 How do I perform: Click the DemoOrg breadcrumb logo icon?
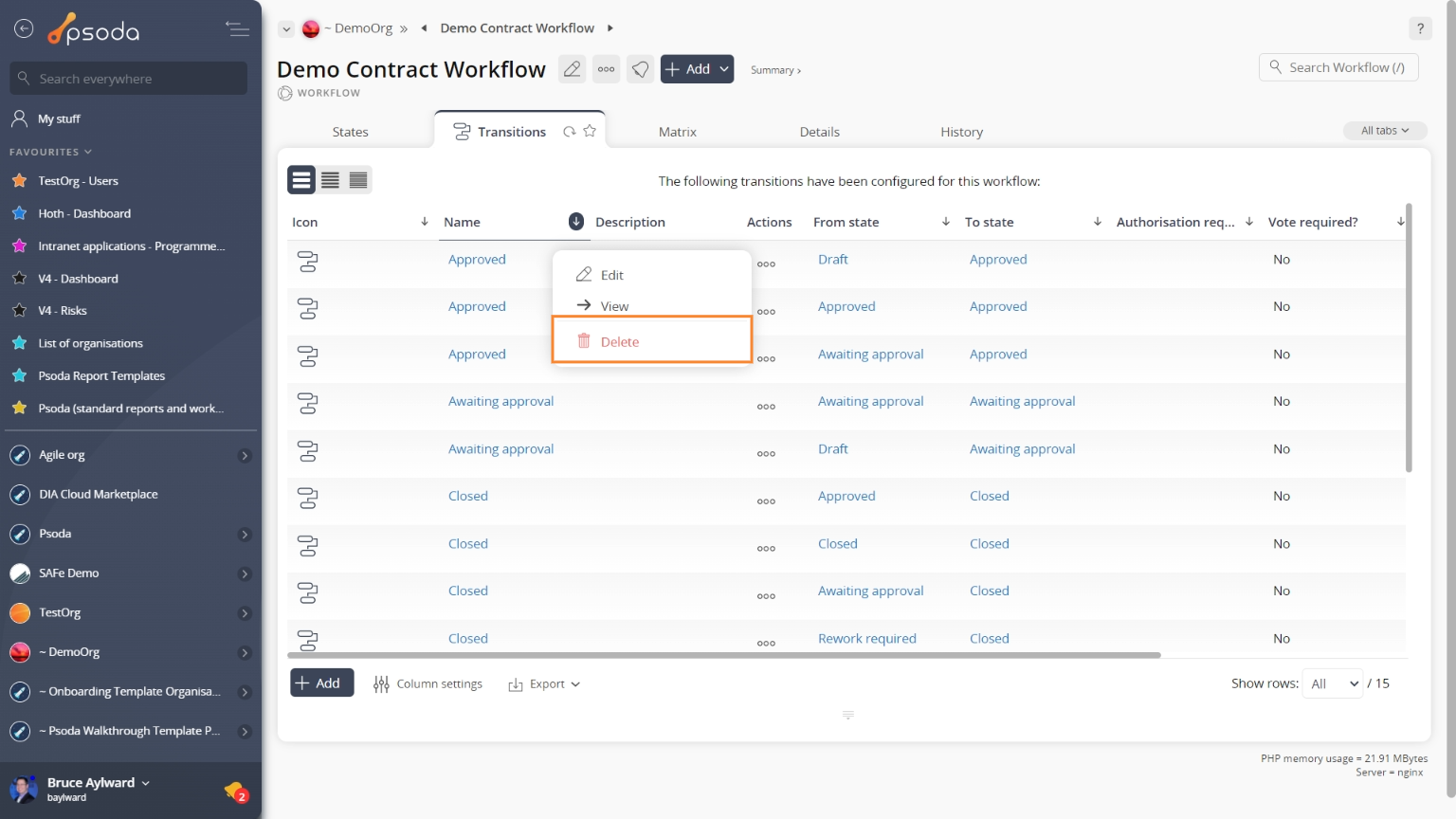click(311, 28)
